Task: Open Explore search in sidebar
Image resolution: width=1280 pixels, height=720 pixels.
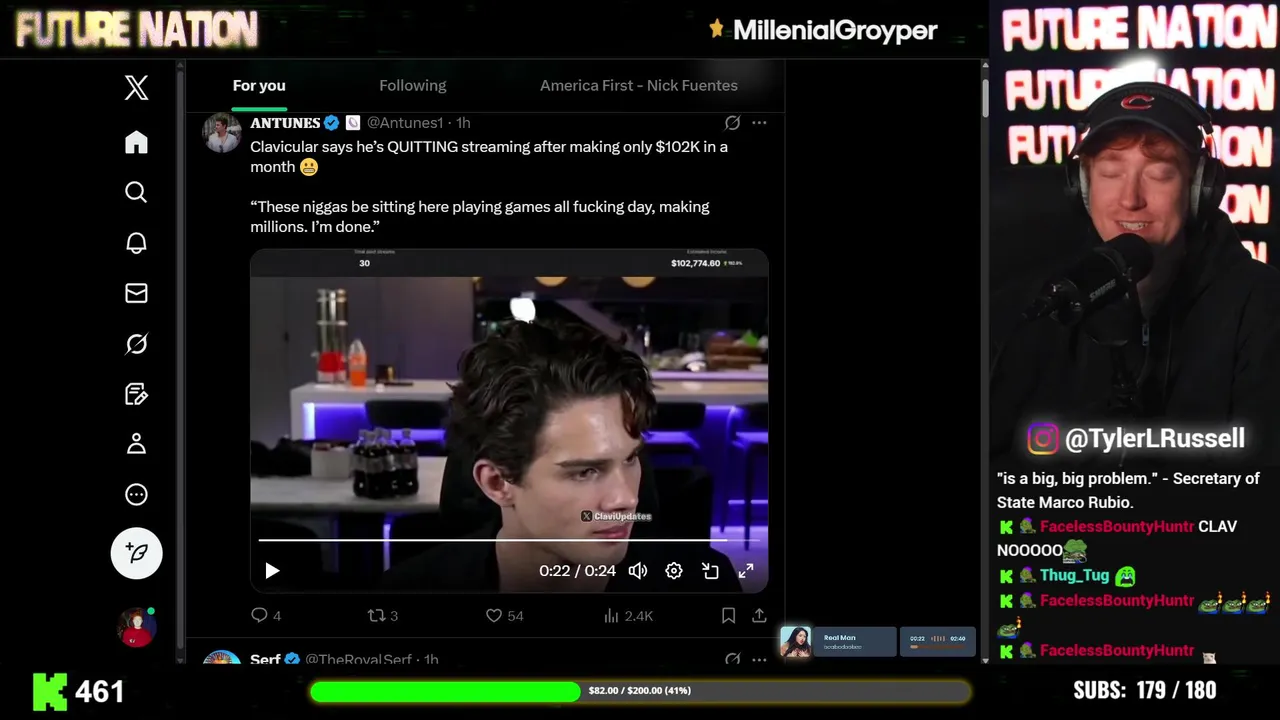Action: [x=137, y=192]
